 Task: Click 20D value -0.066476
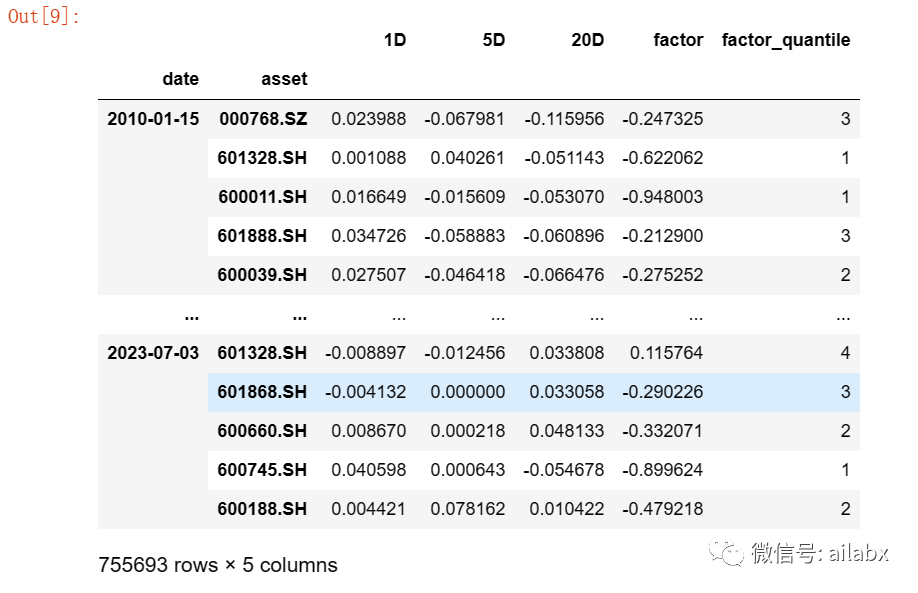pyautogui.click(x=563, y=275)
